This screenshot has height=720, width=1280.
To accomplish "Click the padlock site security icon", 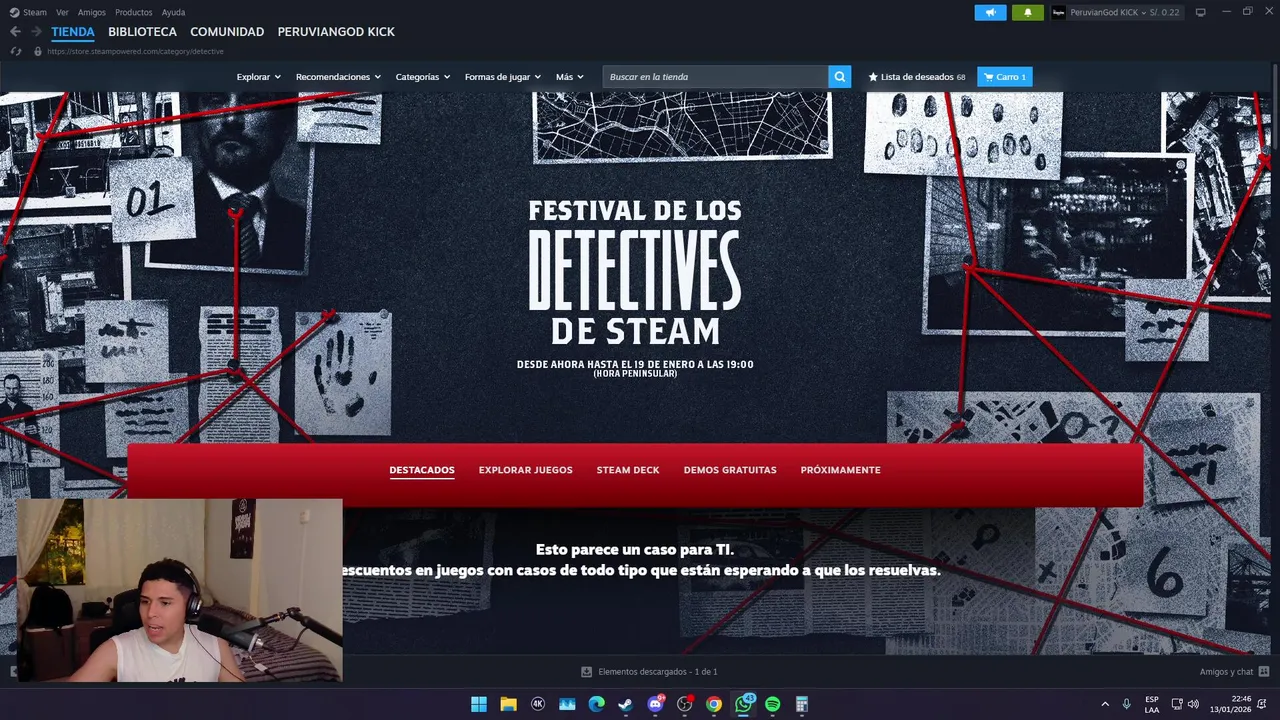I will click(38, 51).
